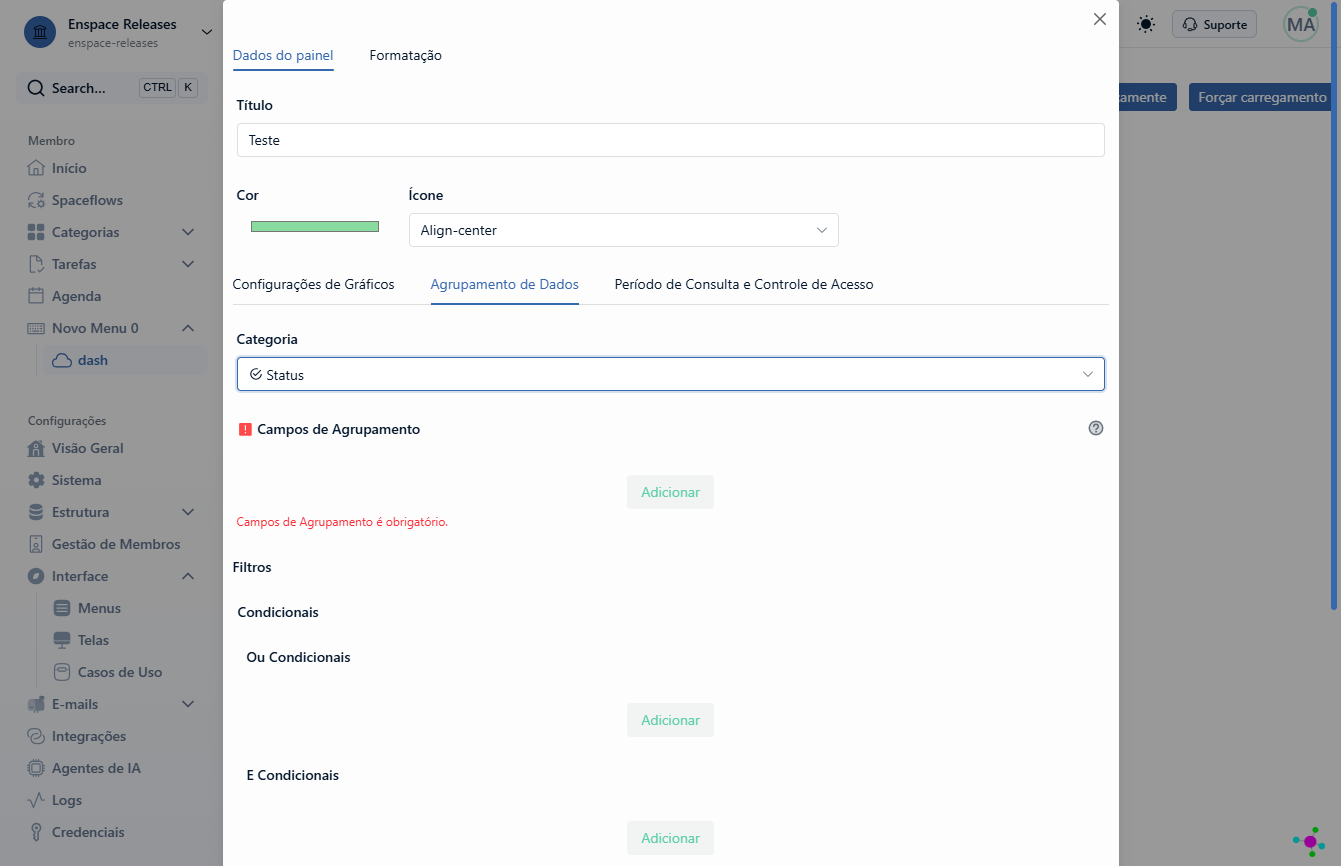This screenshot has width=1341, height=866.
Task: Click the Credenciais key icon
Action: pos(36,832)
